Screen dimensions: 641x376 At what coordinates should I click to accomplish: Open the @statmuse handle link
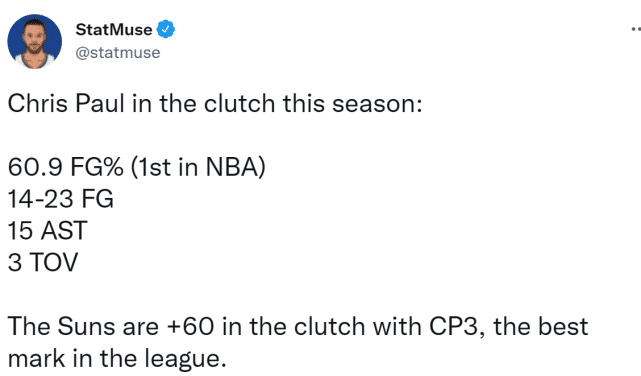118,53
